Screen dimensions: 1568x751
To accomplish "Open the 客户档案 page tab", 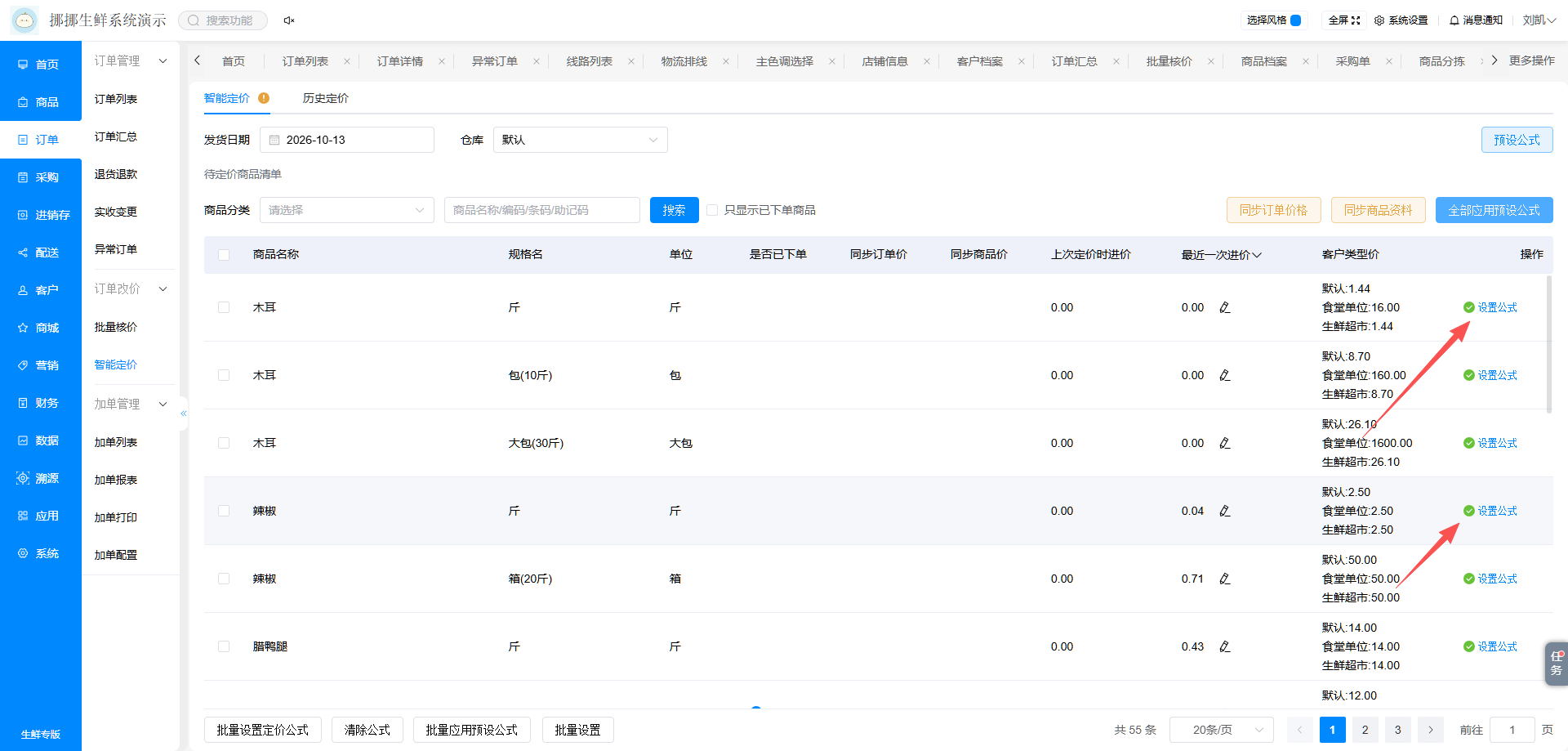I will [x=979, y=61].
